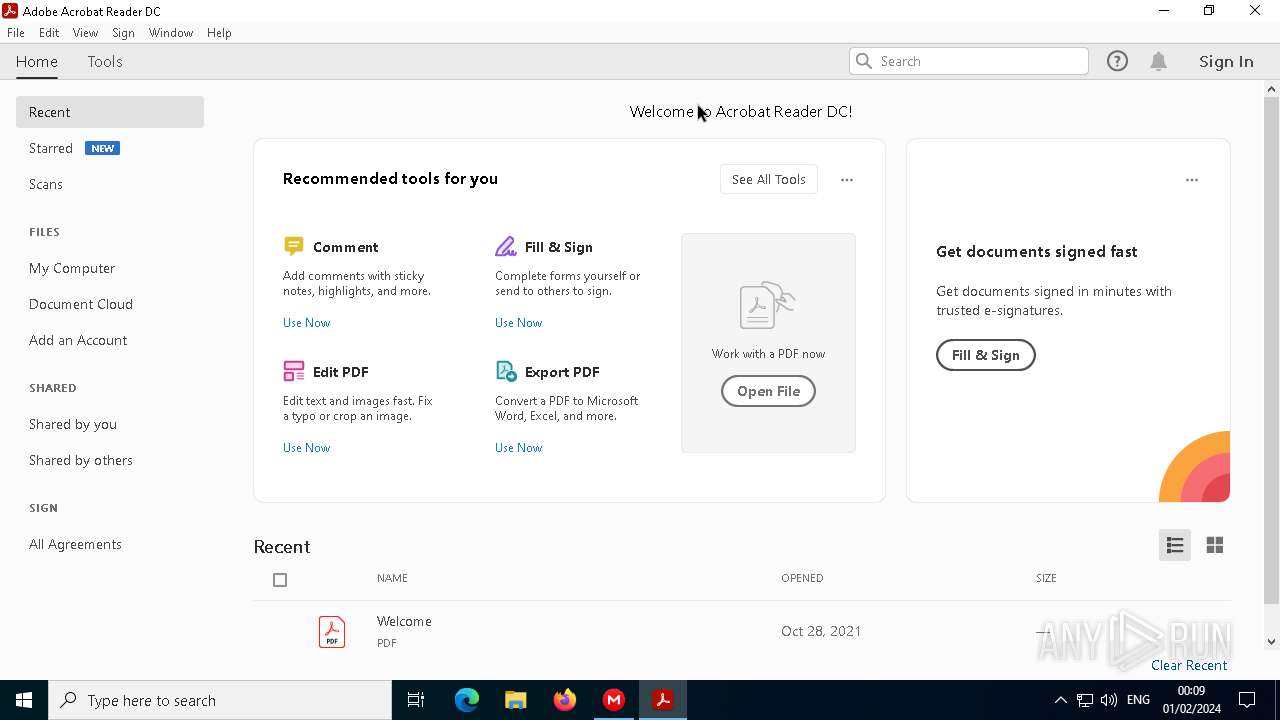
Task: Show hidden system tray icons
Action: point(1061,700)
